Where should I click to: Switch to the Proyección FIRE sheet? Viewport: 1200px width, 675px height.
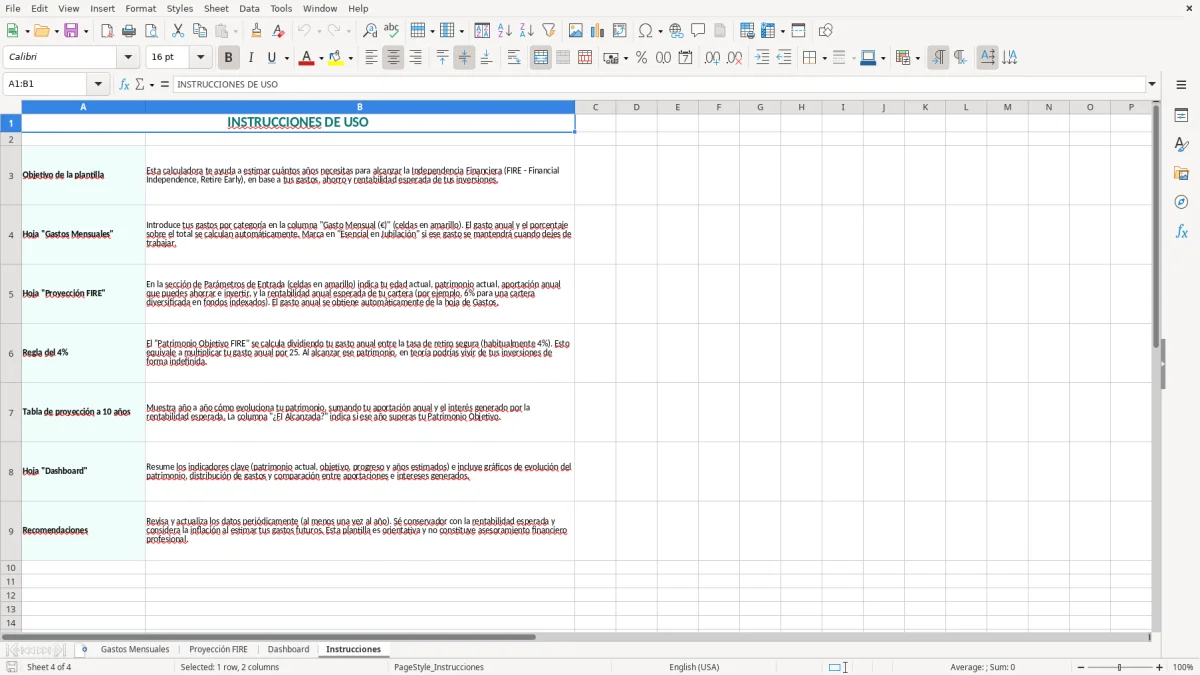click(218, 649)
